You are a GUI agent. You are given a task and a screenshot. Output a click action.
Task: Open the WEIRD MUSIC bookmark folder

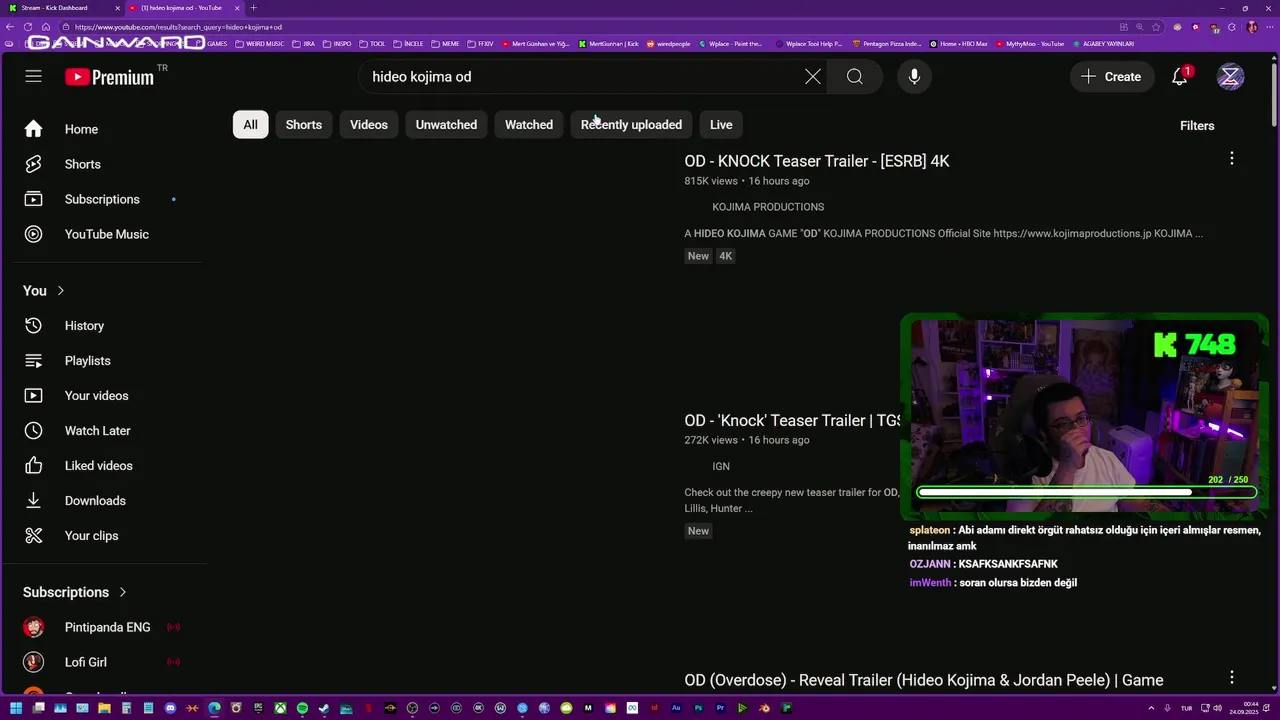point(260,44)
